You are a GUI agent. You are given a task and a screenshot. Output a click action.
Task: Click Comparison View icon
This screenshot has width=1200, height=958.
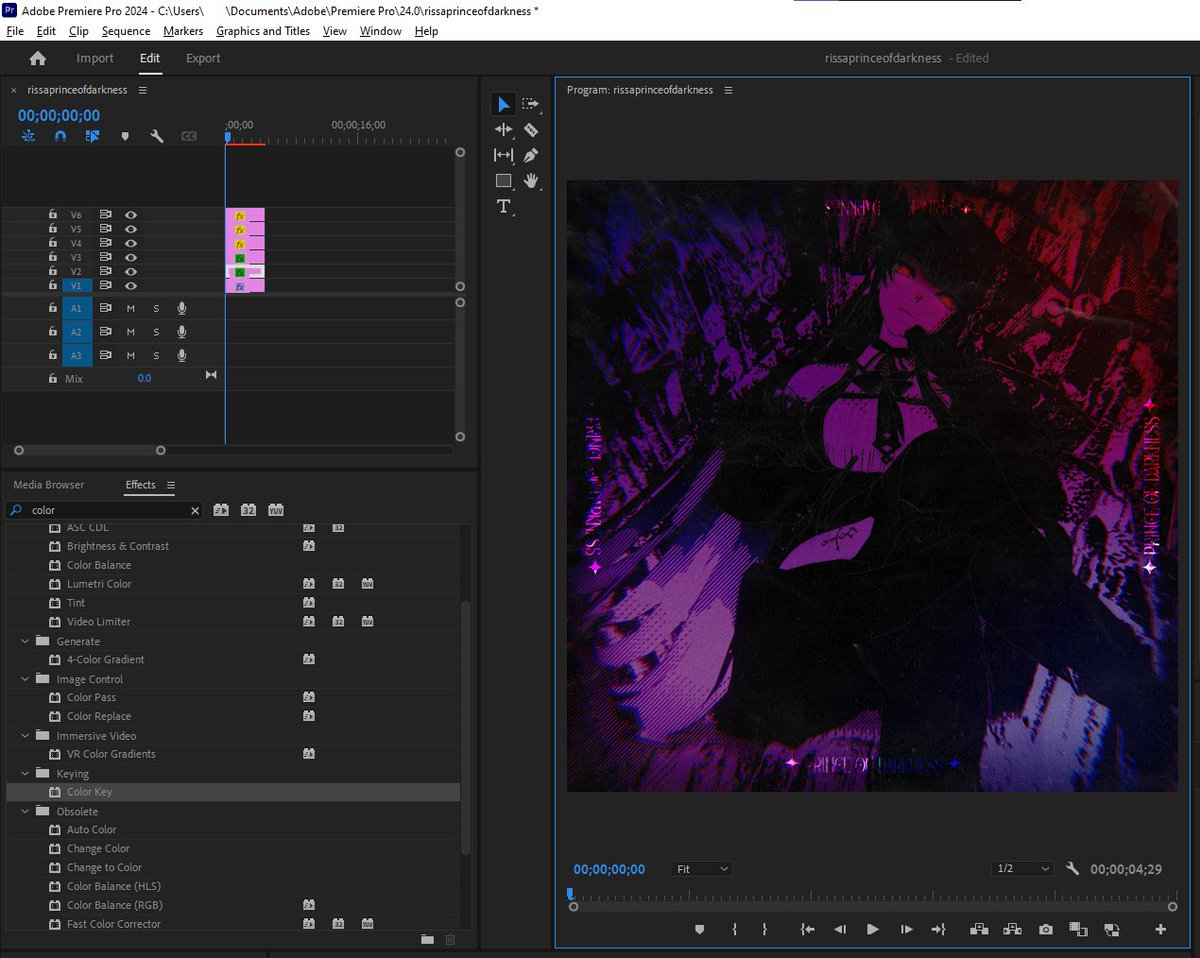[1078, 929]
